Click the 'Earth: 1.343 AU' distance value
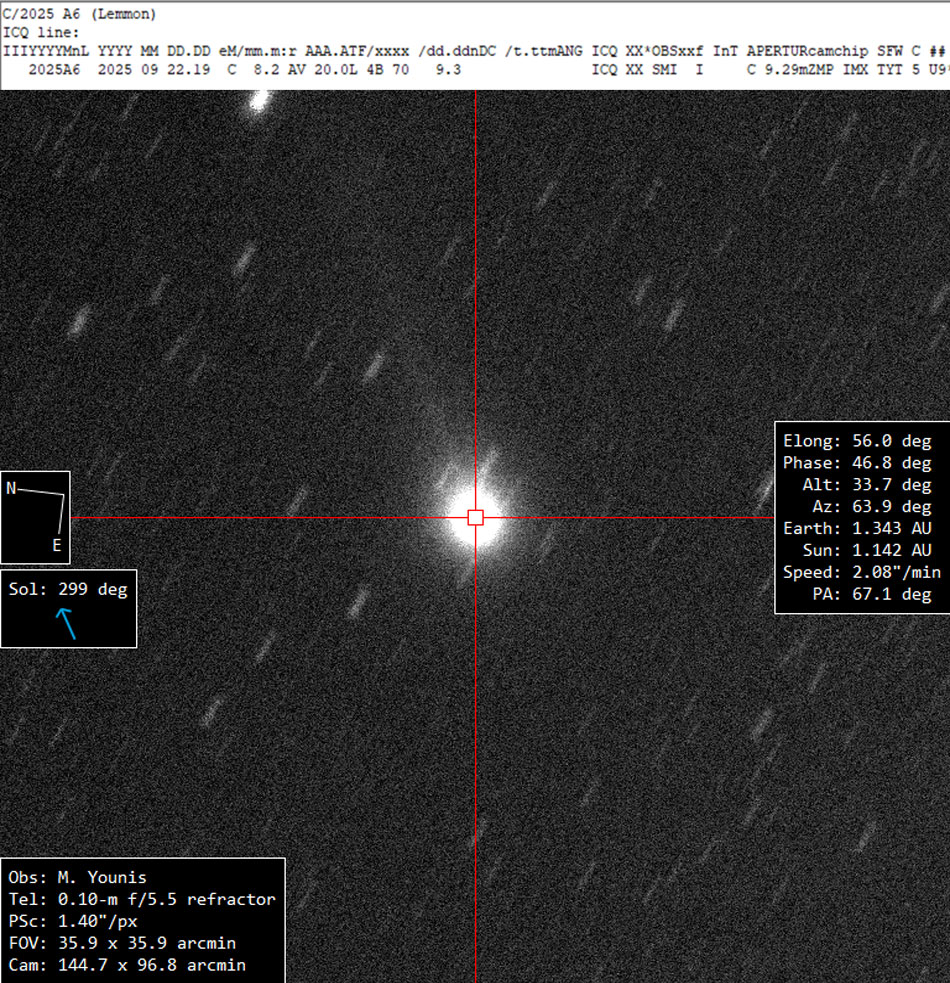Image resolution: width=950 pixels, height=983 pixels. coord(857,529)
